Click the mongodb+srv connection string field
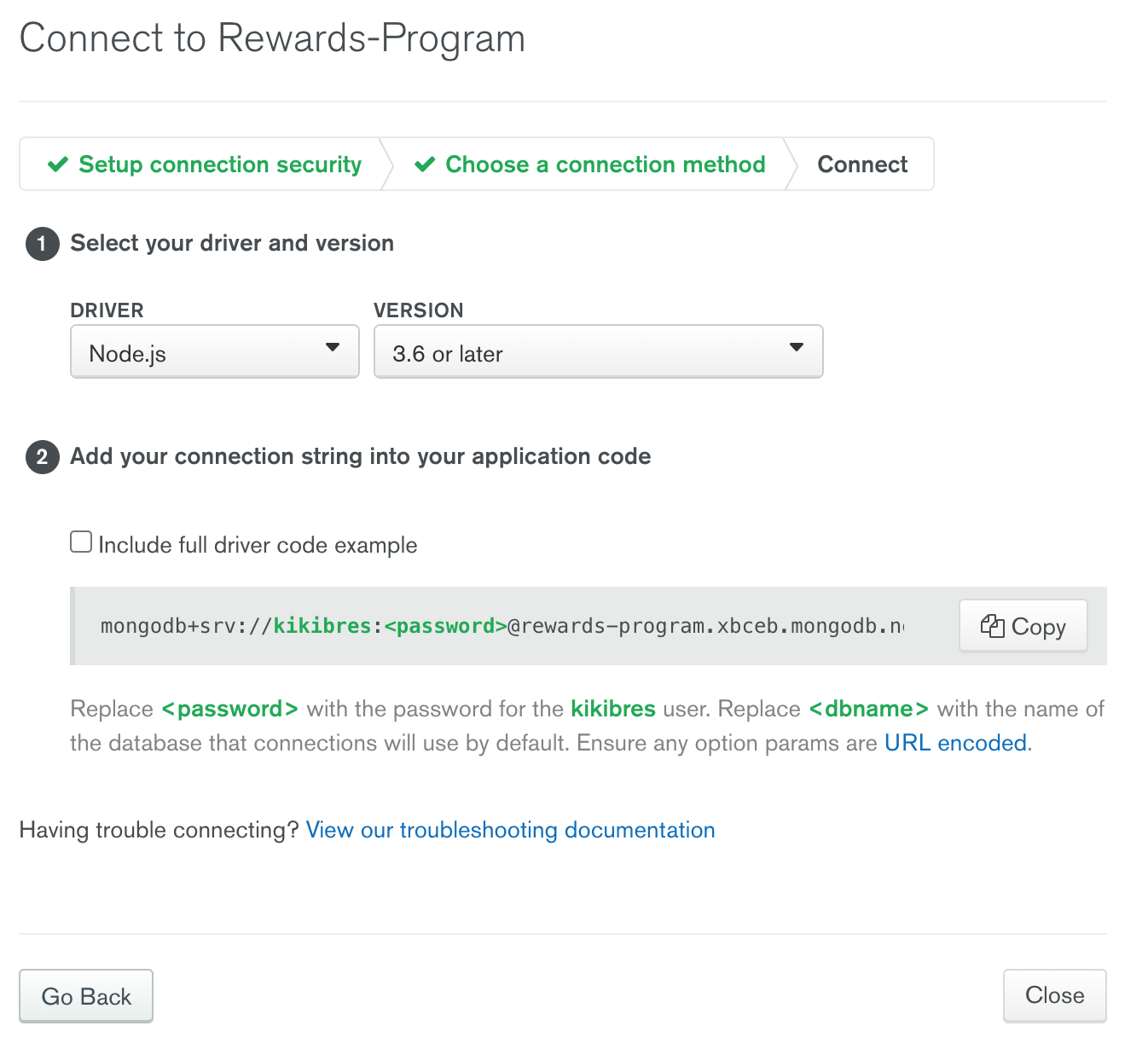Screen dimensions: 1148x1049 (502, 626)
